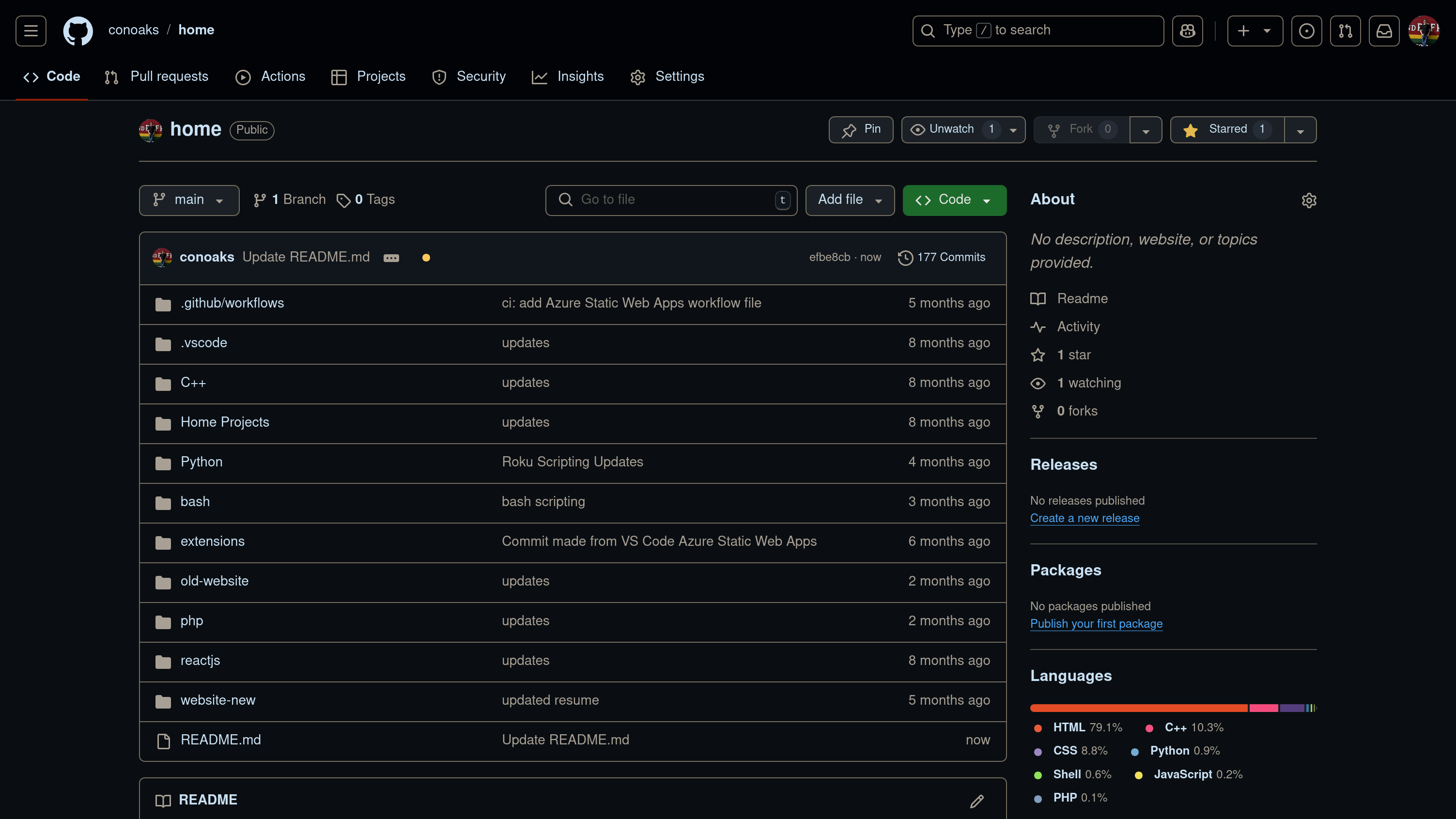Click Create a new release link
Screen dimensions: 1456x819
coord(1084,518)
